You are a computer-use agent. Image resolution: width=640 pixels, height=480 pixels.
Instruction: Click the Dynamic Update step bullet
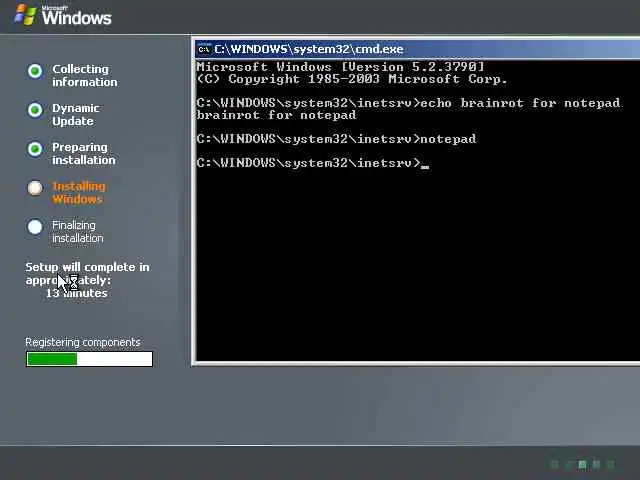35,110
